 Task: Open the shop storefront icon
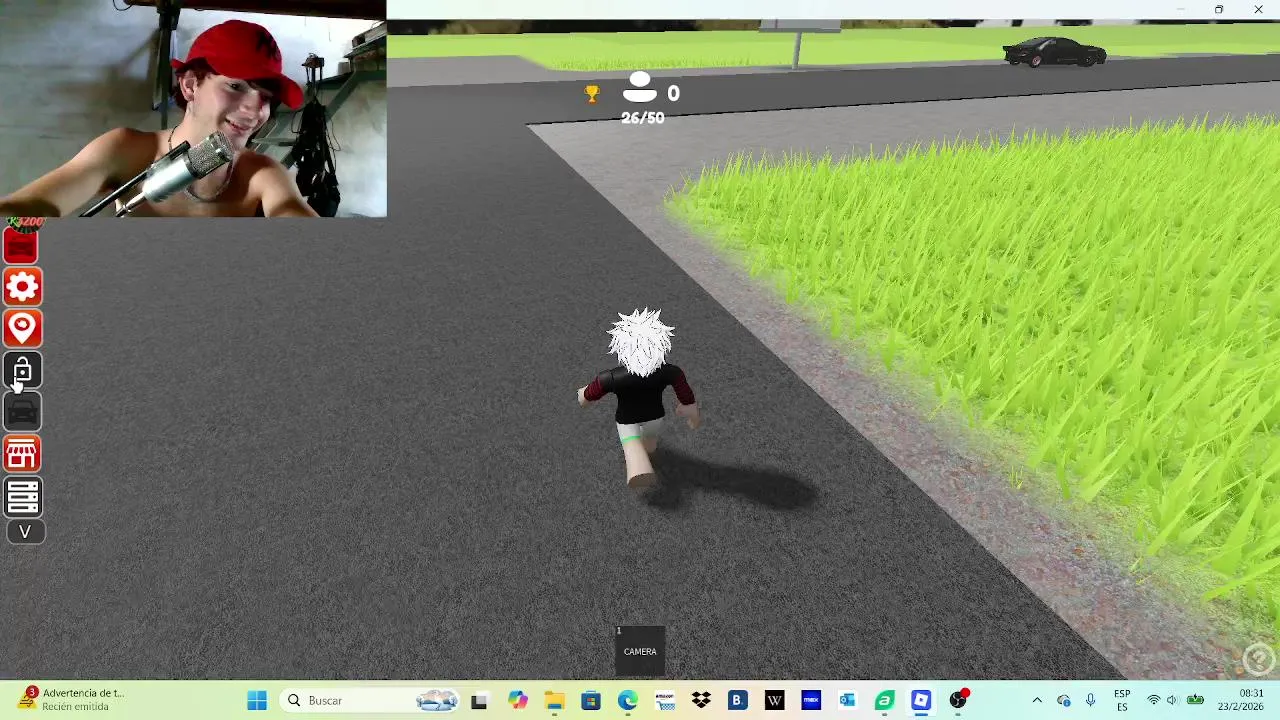click(23, 454)
